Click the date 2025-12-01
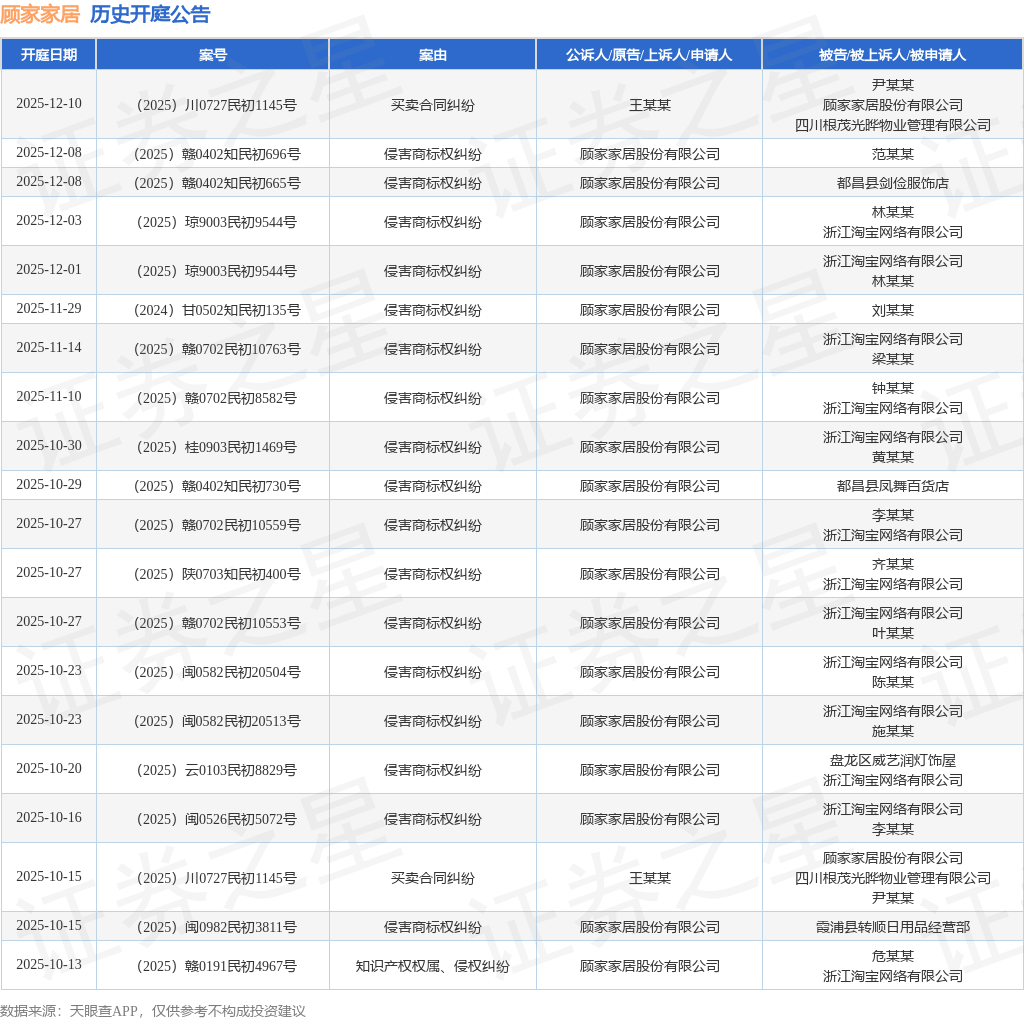The height and width of the screenshot is (1020, 1024). point(49,269)
